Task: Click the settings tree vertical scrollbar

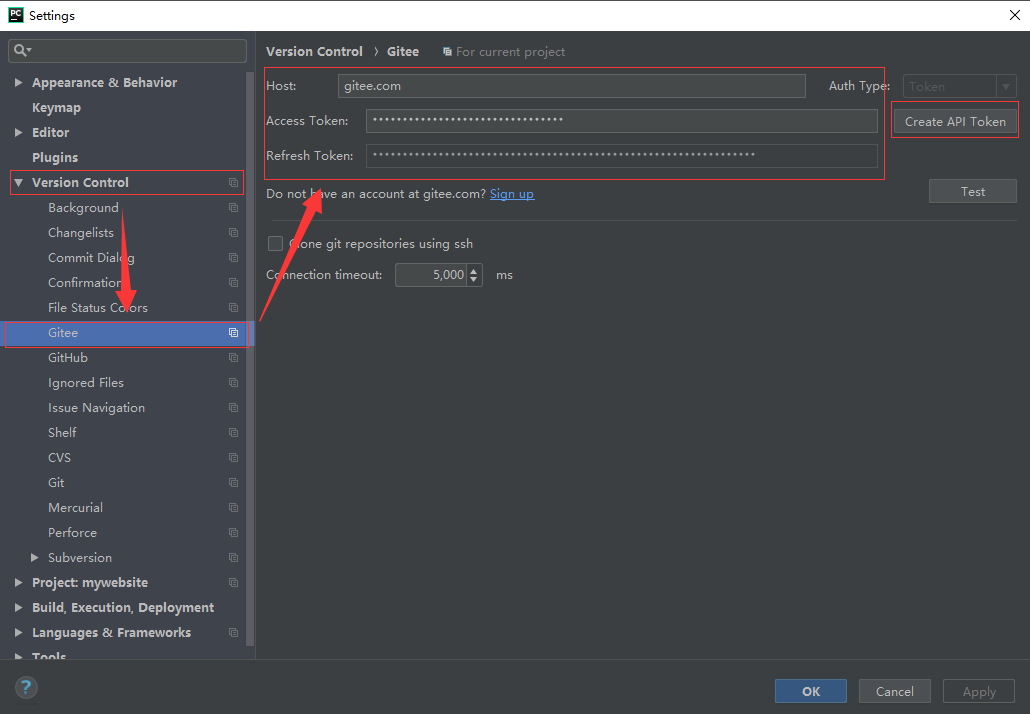Action: 250,358
